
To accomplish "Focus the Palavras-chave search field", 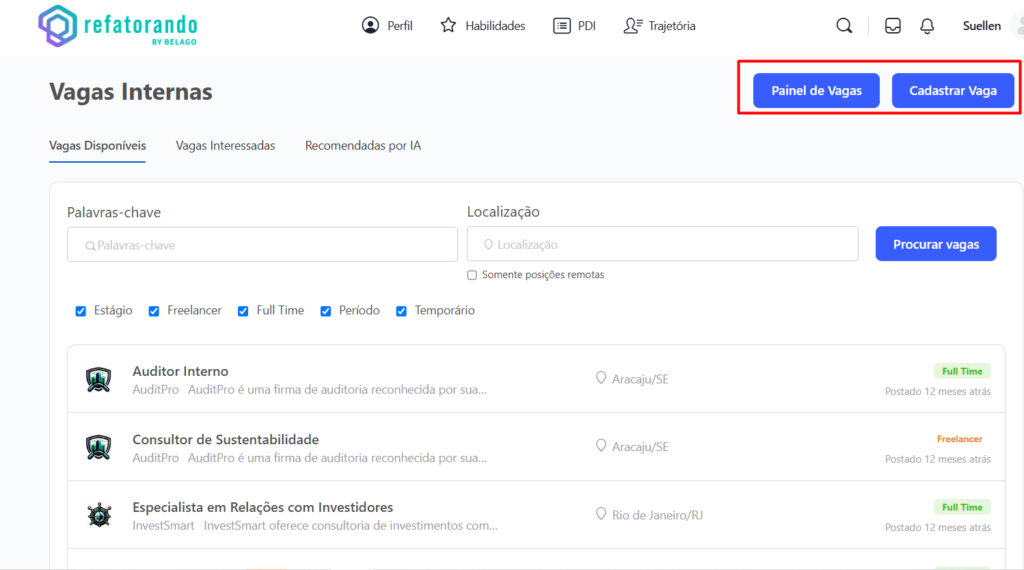I will pyautogui.click(x=262, y=244).
